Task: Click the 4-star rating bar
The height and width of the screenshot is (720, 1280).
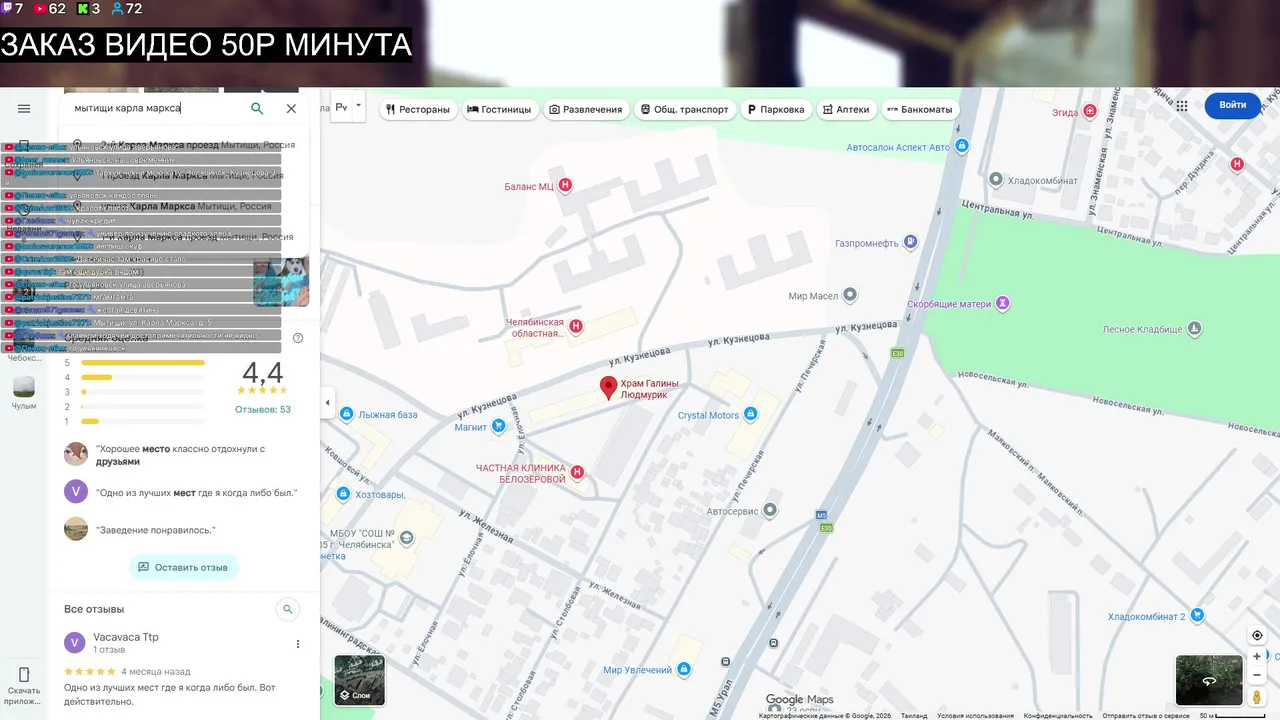Action: click(143, 377)
